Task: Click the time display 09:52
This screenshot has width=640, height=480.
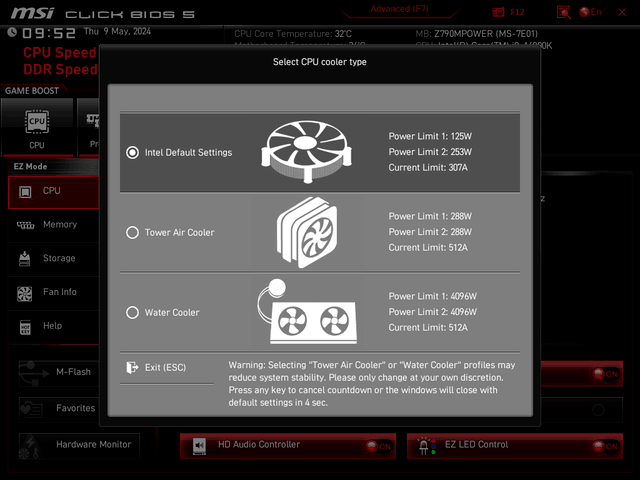Action: point(49,33)
